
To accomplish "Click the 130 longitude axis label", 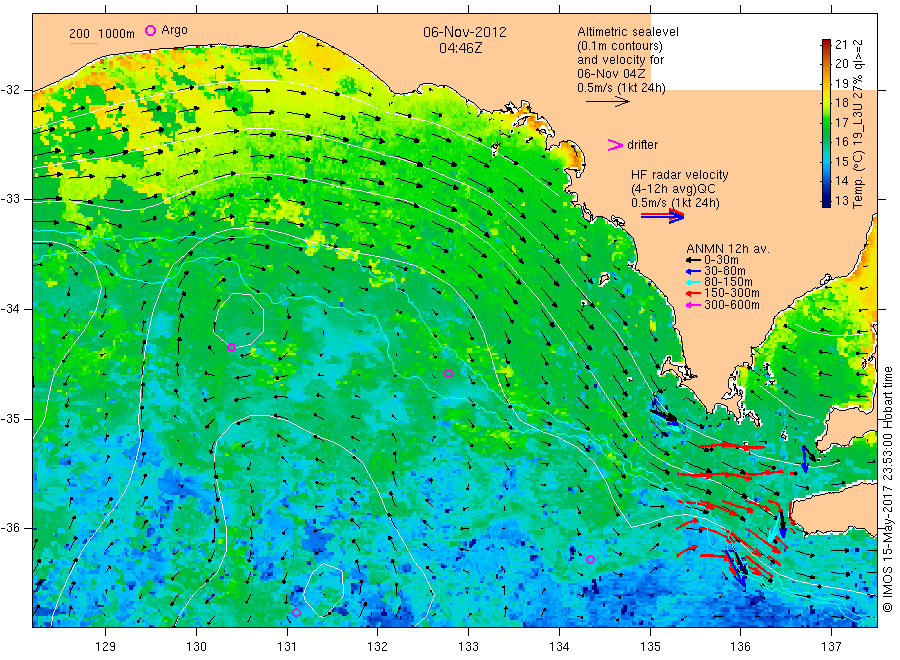I will pos(196,646).
